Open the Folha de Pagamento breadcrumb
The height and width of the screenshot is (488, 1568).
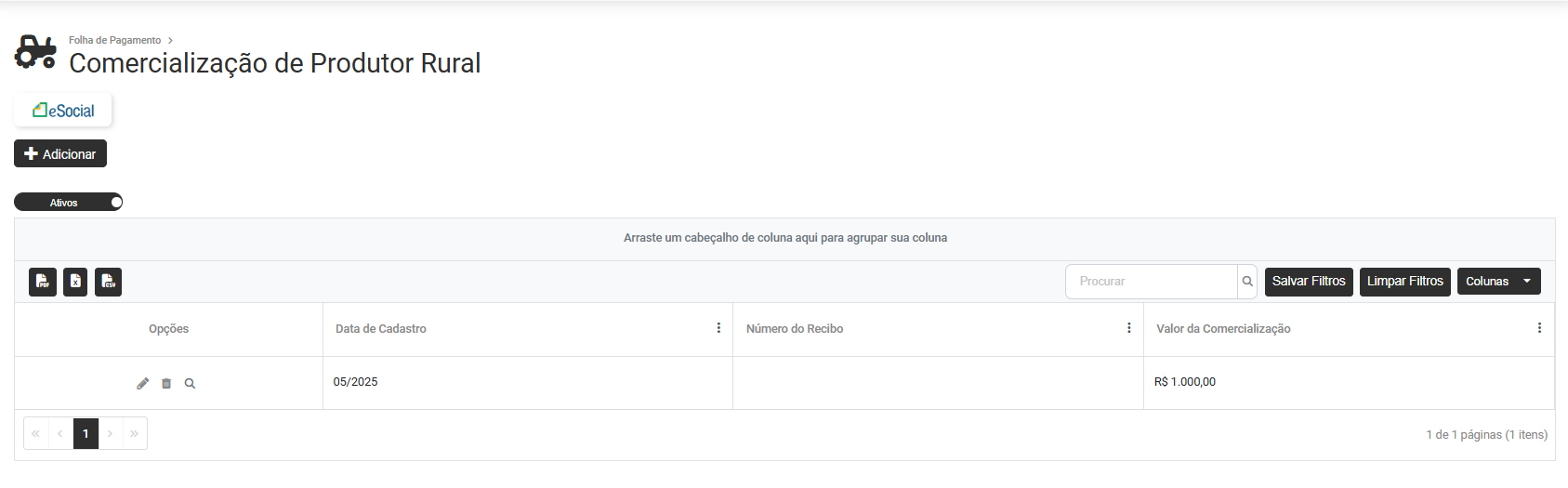point(114,40)
